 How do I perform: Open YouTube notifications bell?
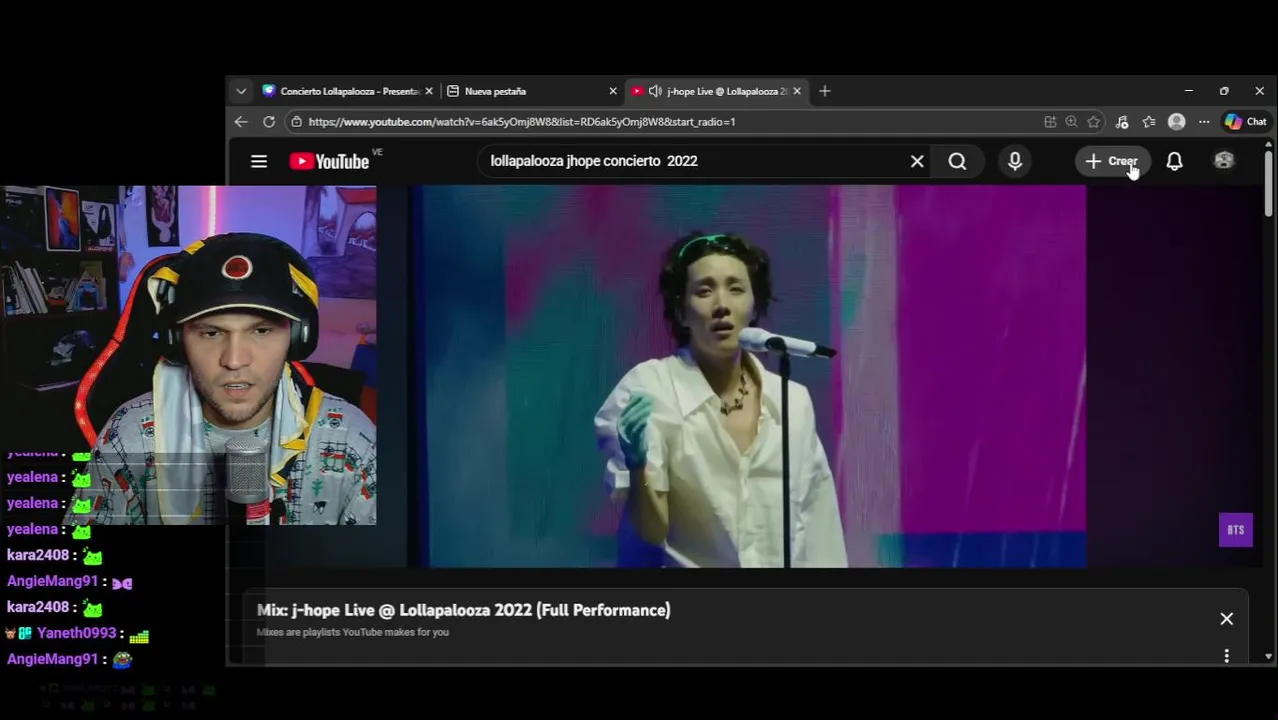point(1175,161)
